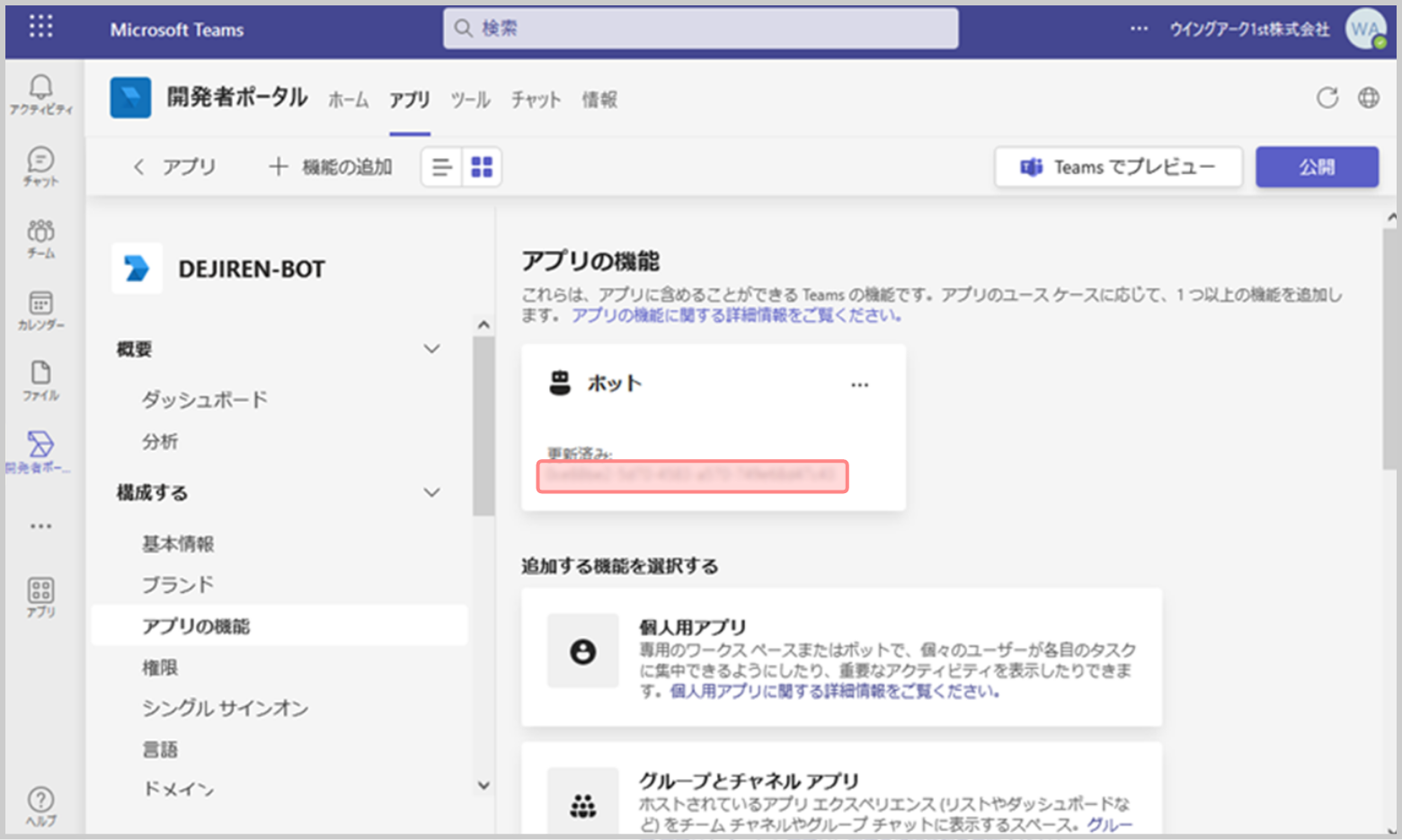Select シングル サインオン in the navigation

[225, 708]
